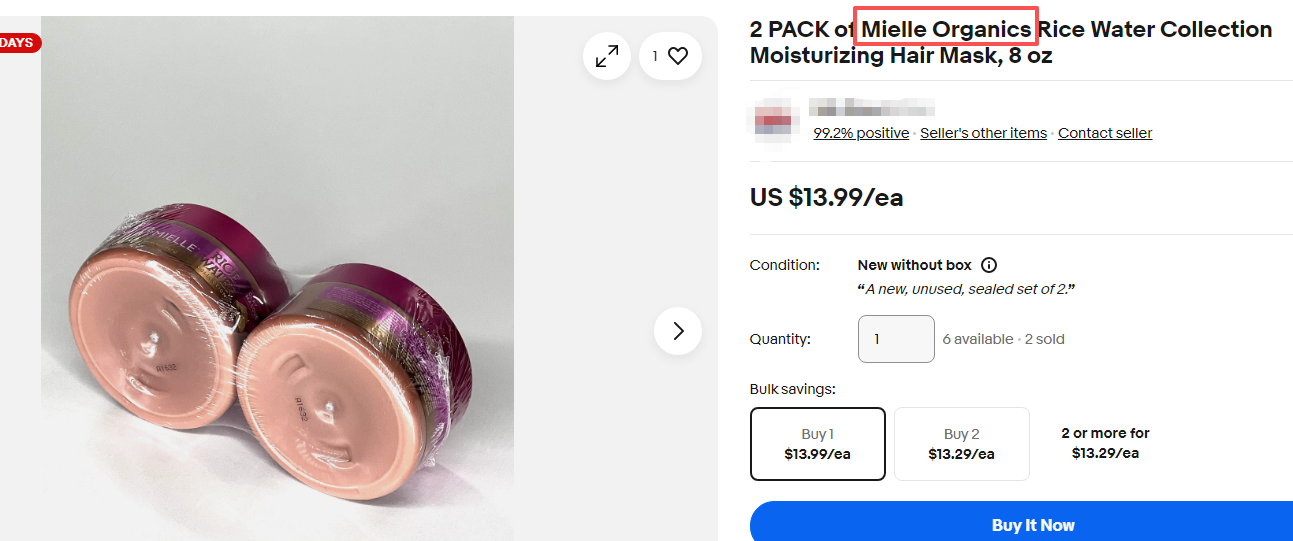This screenshot has width=1293, height=541.
Task: Click the sealed set of 2 condition note
Action: coord(966,289)
